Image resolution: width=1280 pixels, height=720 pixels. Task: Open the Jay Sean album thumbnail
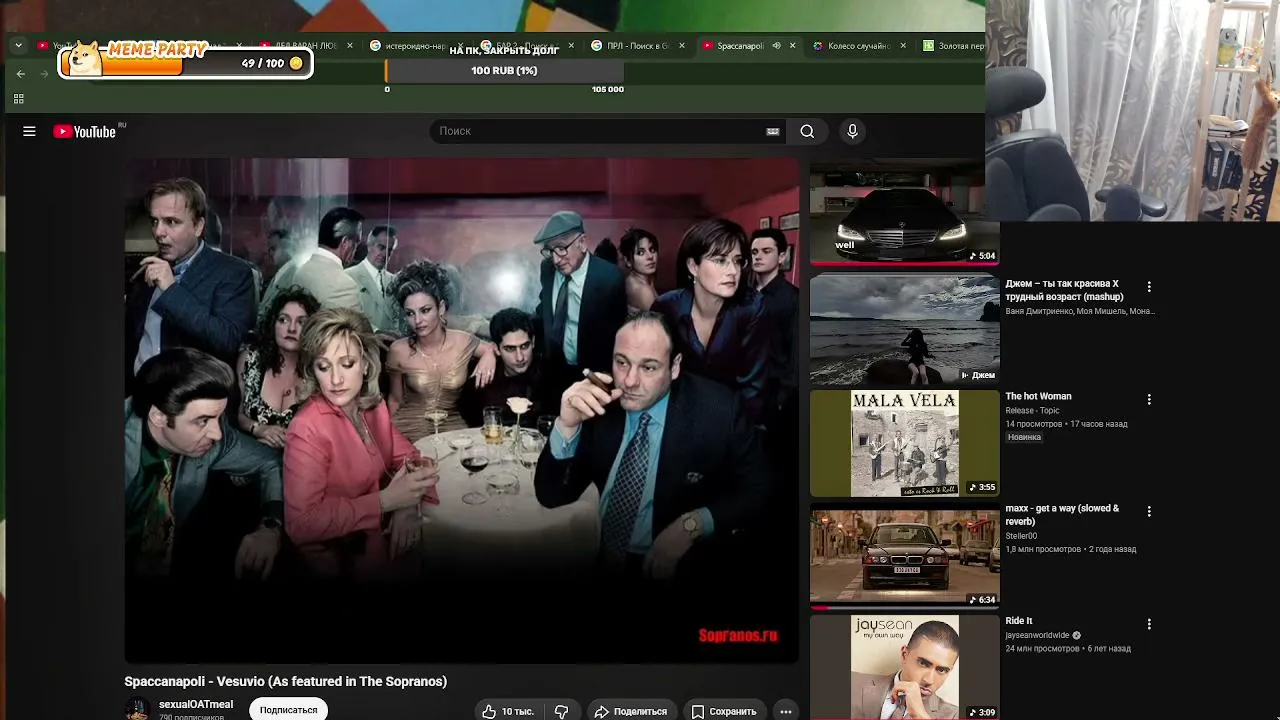(904, 667)
